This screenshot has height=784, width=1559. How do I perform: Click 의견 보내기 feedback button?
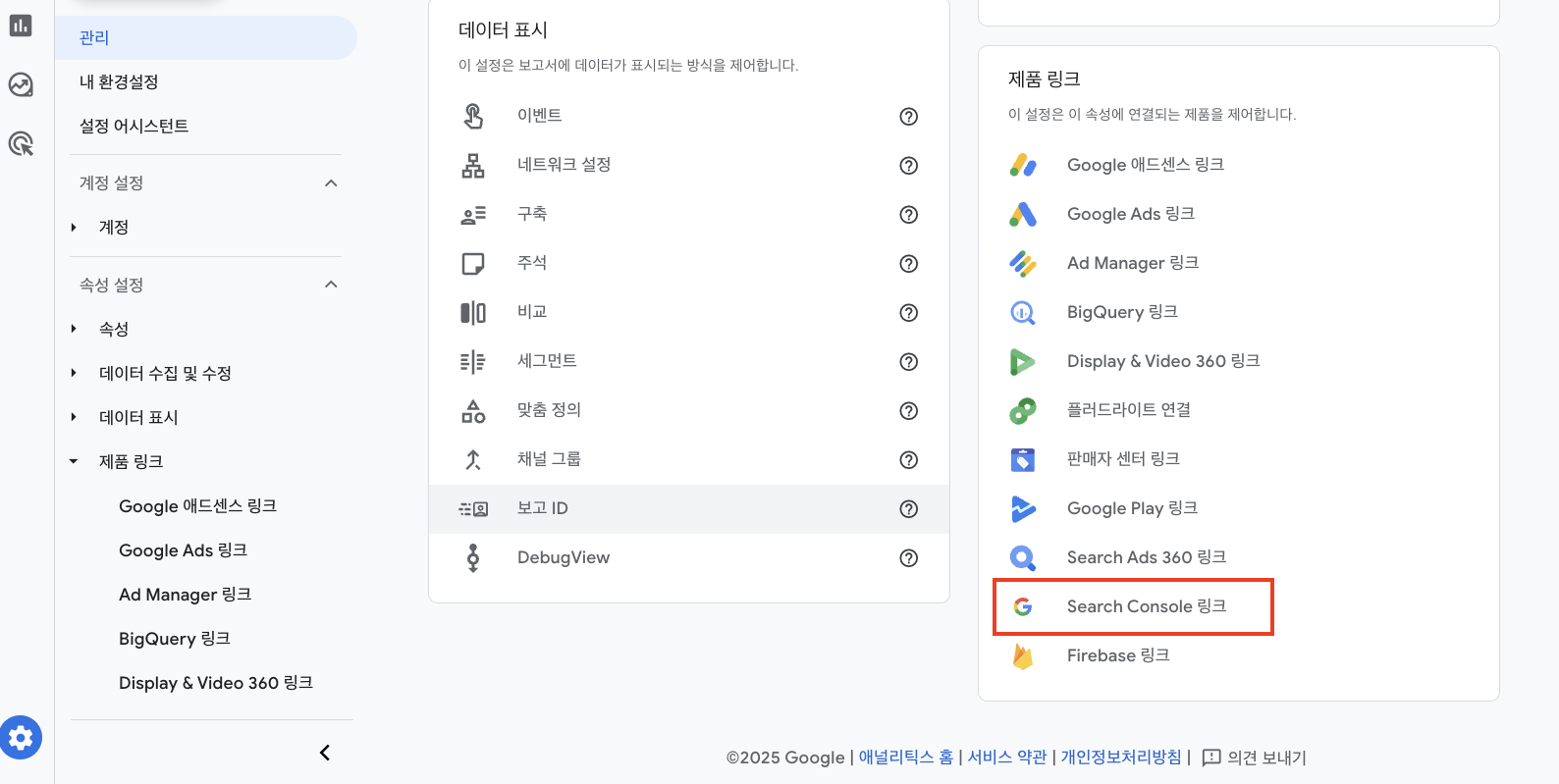1255,758
